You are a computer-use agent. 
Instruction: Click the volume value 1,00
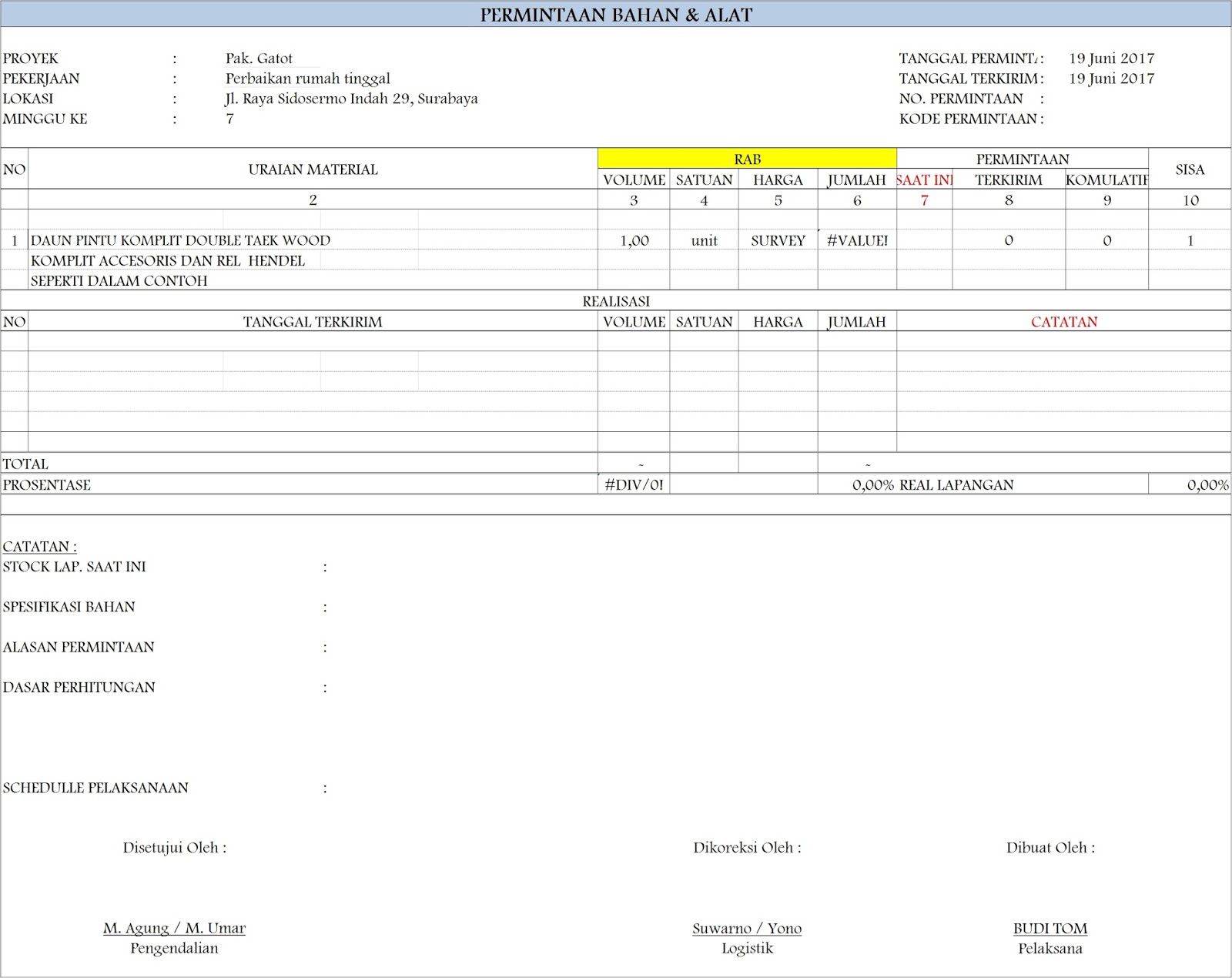(x=634, y=240)
